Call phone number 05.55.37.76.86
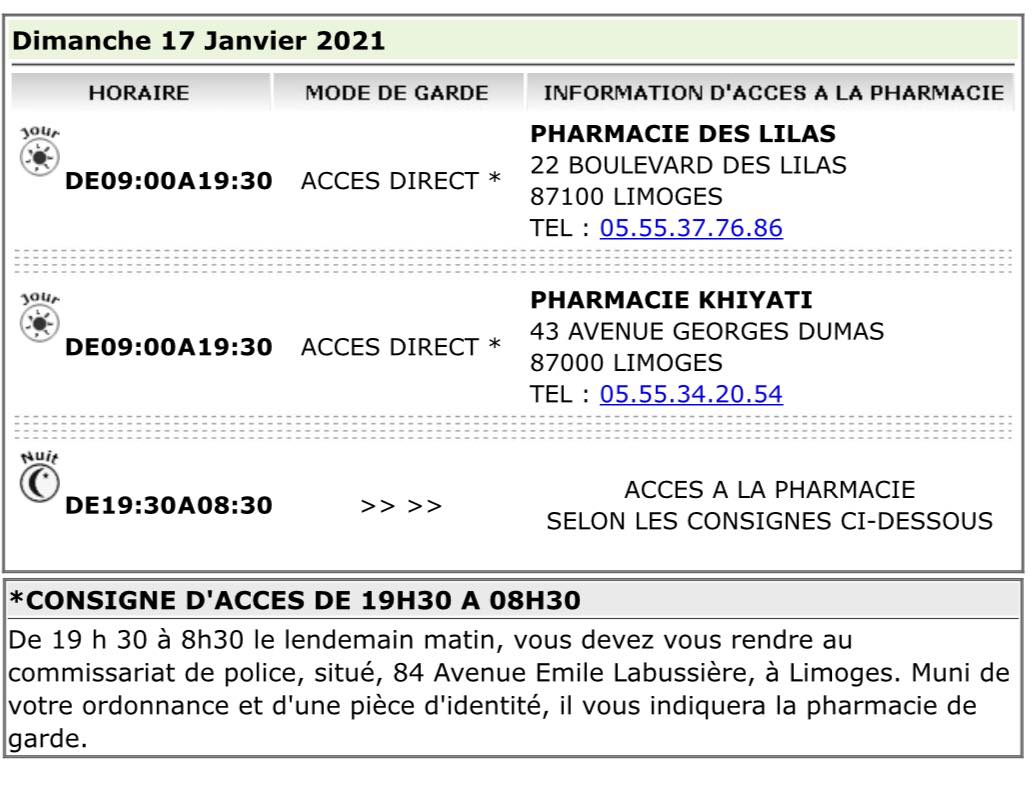 coord(690,228)
